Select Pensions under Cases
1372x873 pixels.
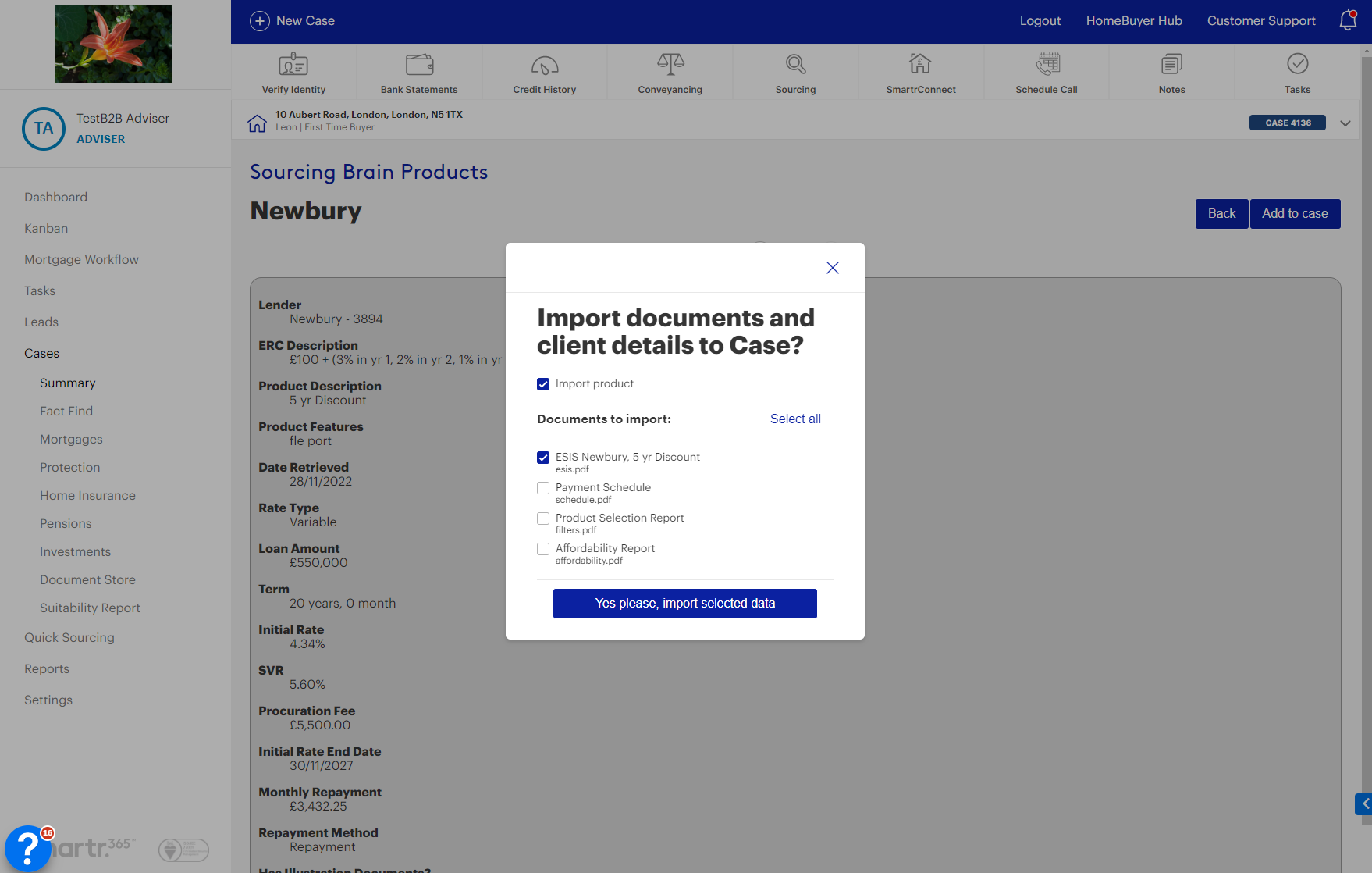[66, 523]
